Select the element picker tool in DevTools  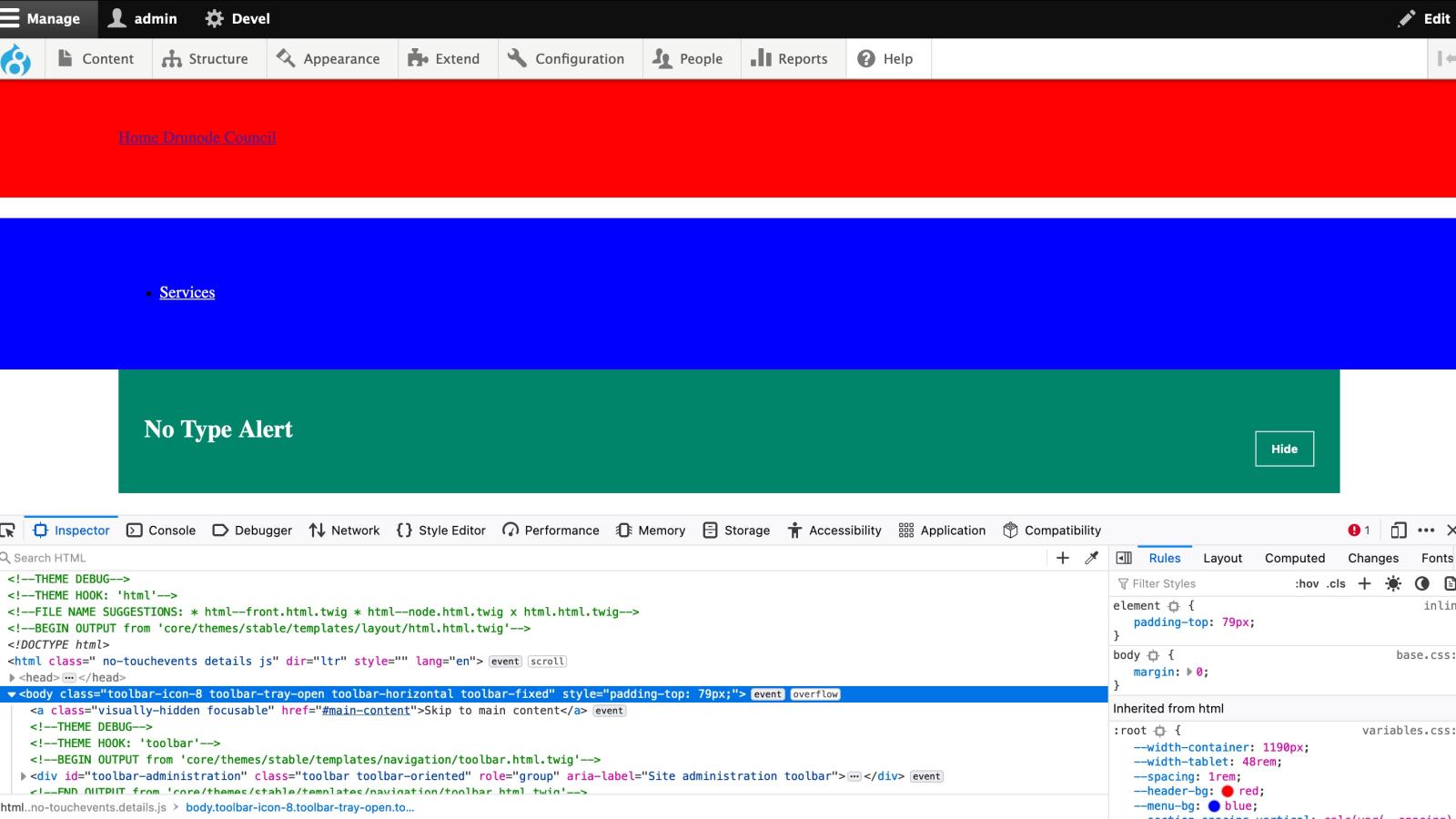click(9, 530)
